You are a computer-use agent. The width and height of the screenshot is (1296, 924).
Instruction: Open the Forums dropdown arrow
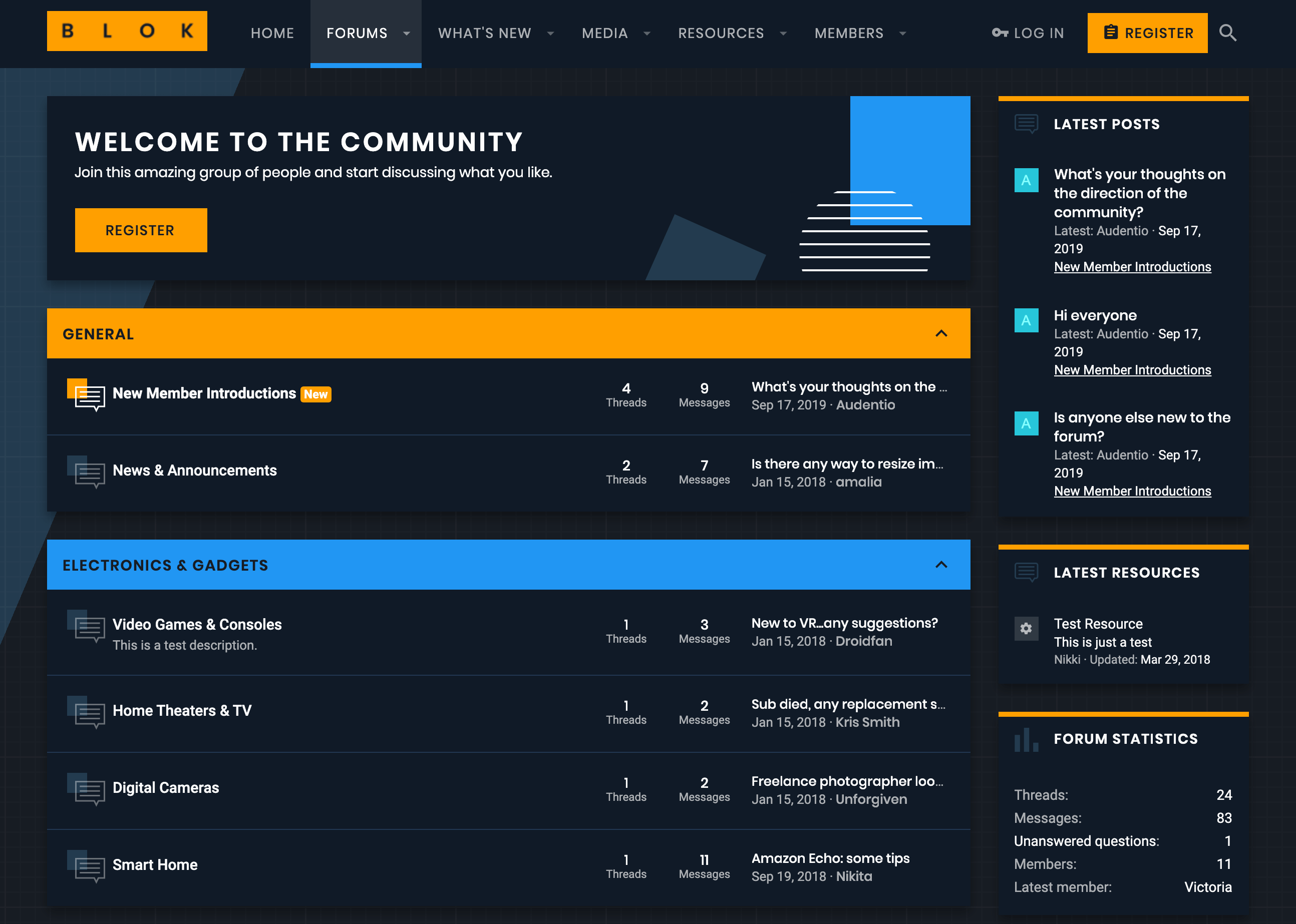(x=407, y=34)
